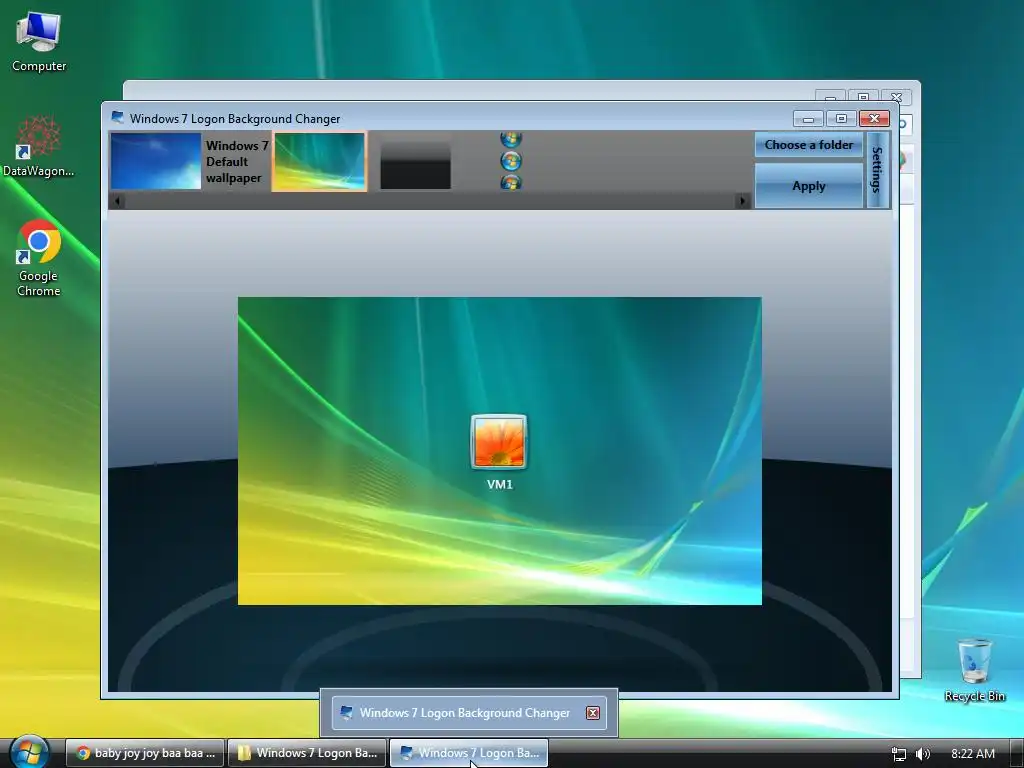Open the Windows Start orb
1024x768 pixels.
pyautogui.click(x=29, y=752)
